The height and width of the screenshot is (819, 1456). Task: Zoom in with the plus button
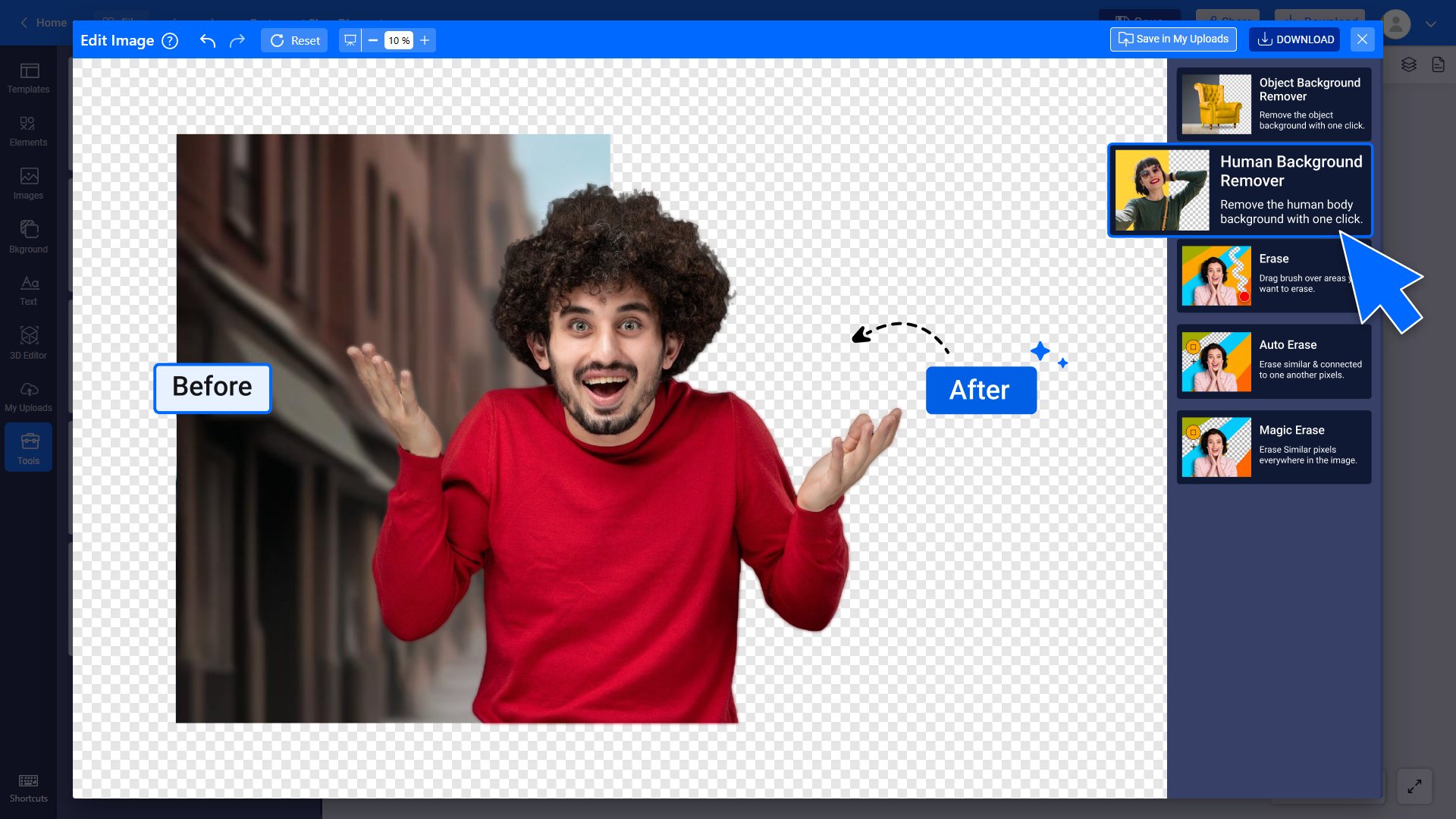point(425,40)
